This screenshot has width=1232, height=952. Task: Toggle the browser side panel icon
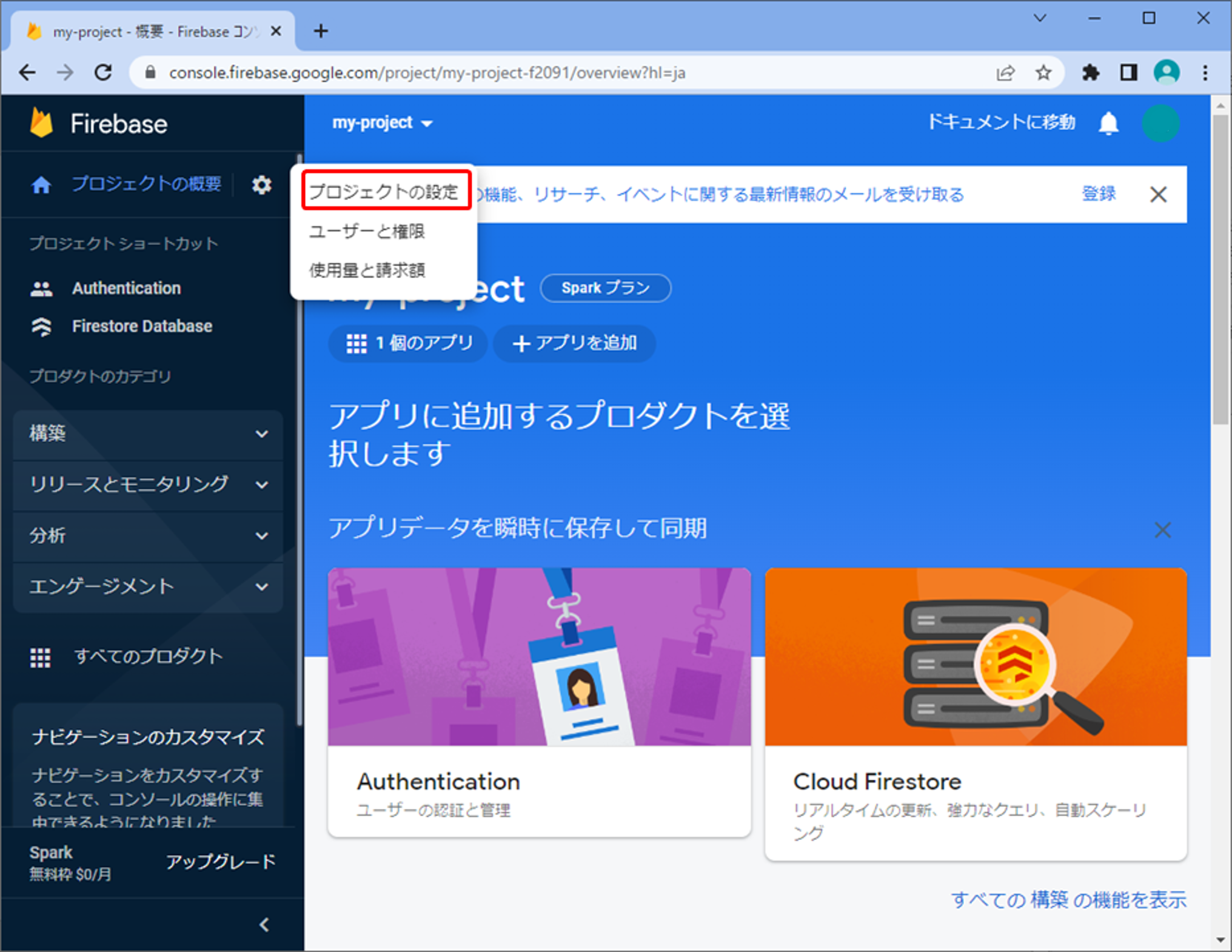pos(1128,73)
